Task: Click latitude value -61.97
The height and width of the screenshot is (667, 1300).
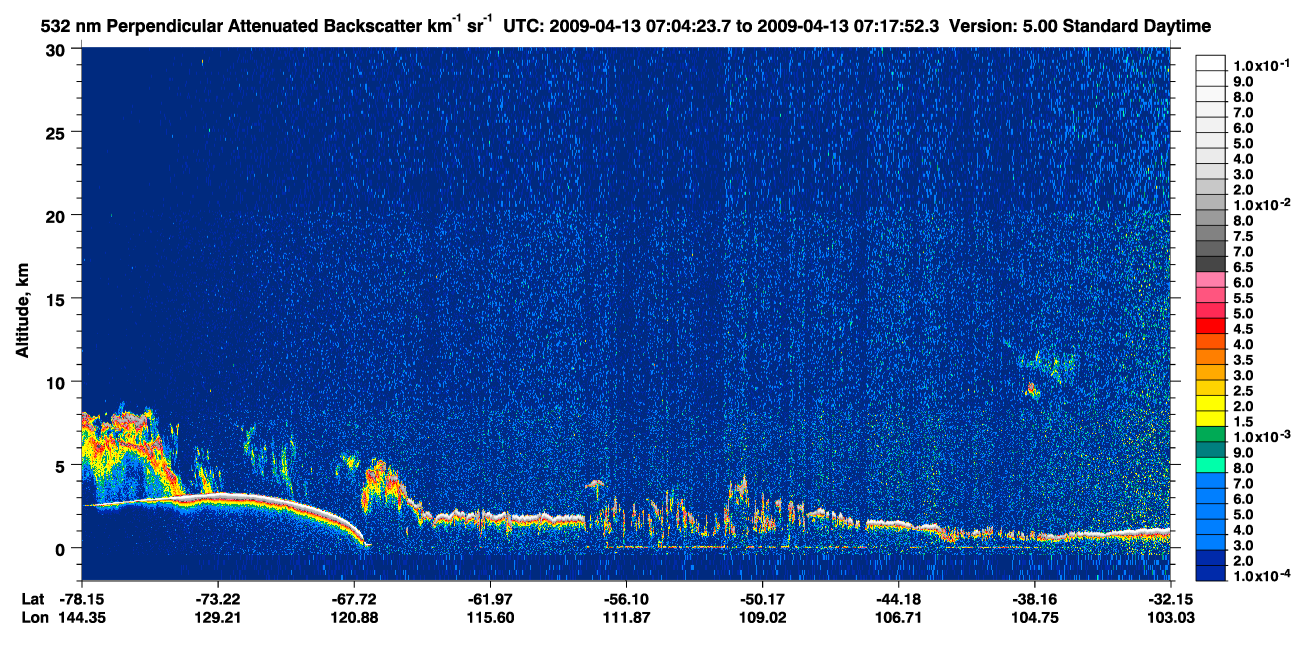Action: [x=490, y=598]
